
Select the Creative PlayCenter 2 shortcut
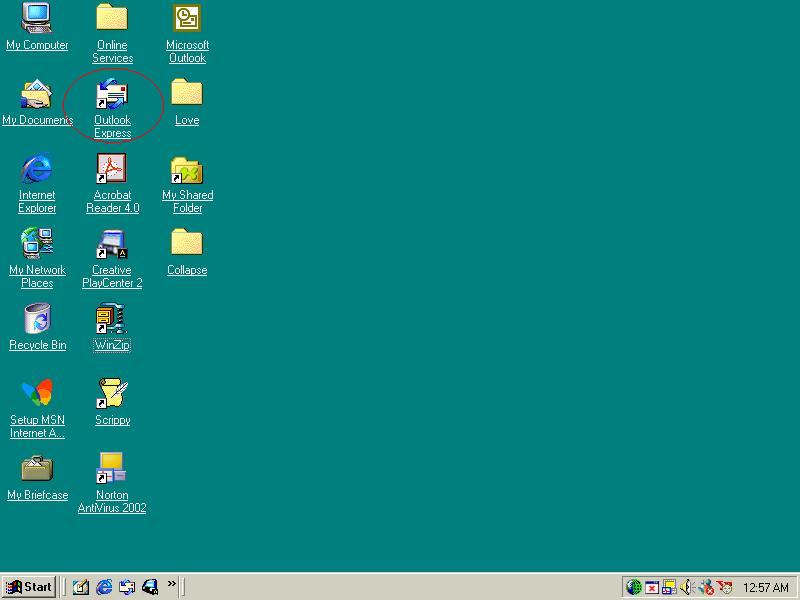click(112, 245)
